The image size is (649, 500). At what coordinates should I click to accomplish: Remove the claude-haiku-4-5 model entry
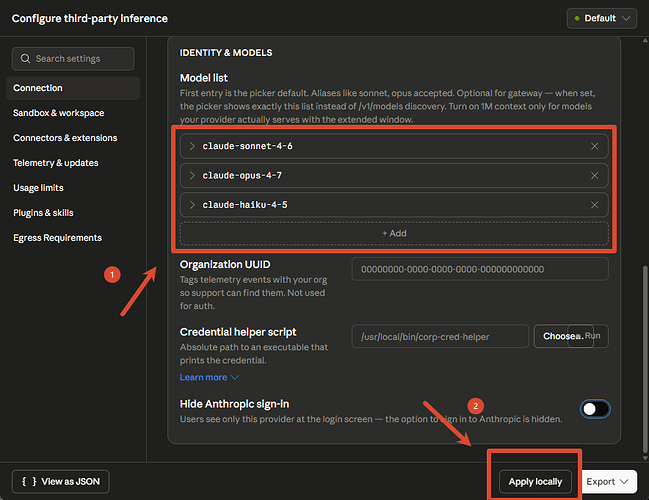click(594, 205)
